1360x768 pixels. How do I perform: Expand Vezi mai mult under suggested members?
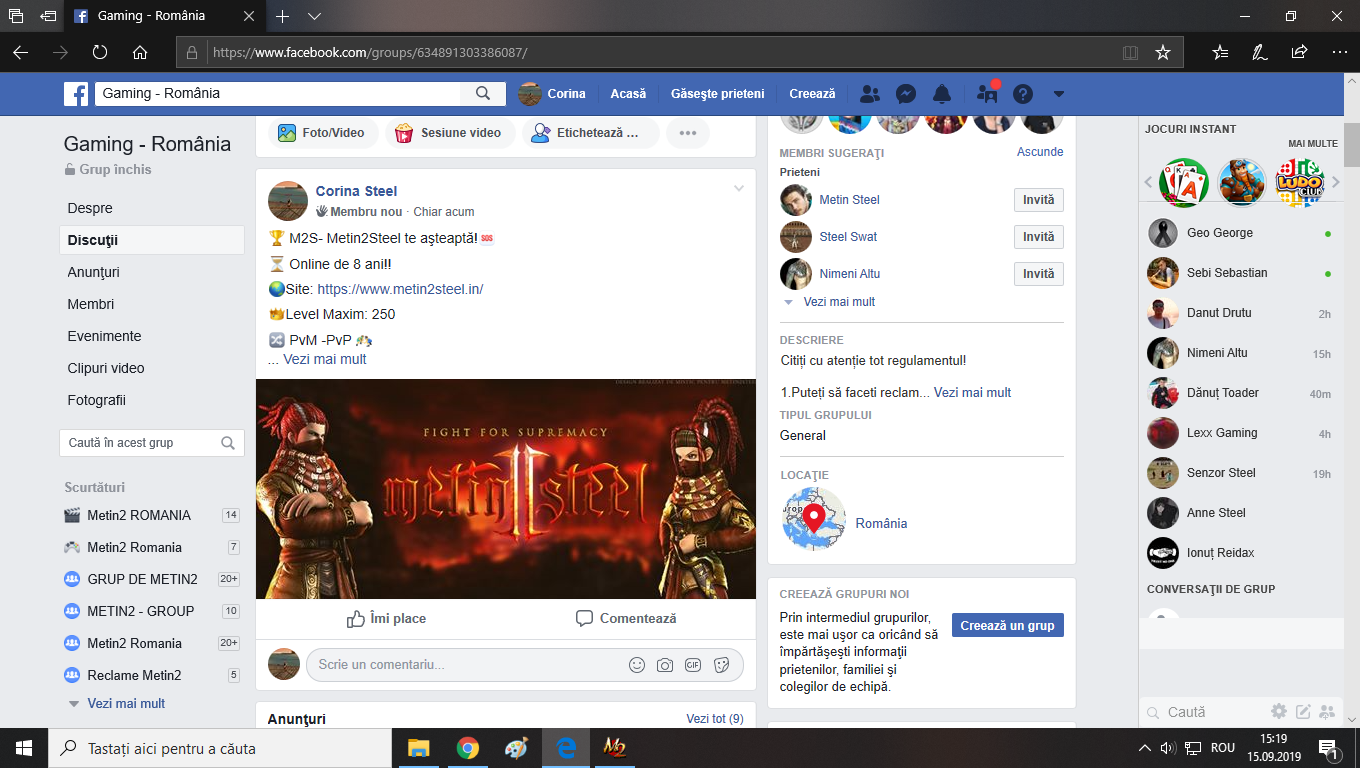pos(839,302)
